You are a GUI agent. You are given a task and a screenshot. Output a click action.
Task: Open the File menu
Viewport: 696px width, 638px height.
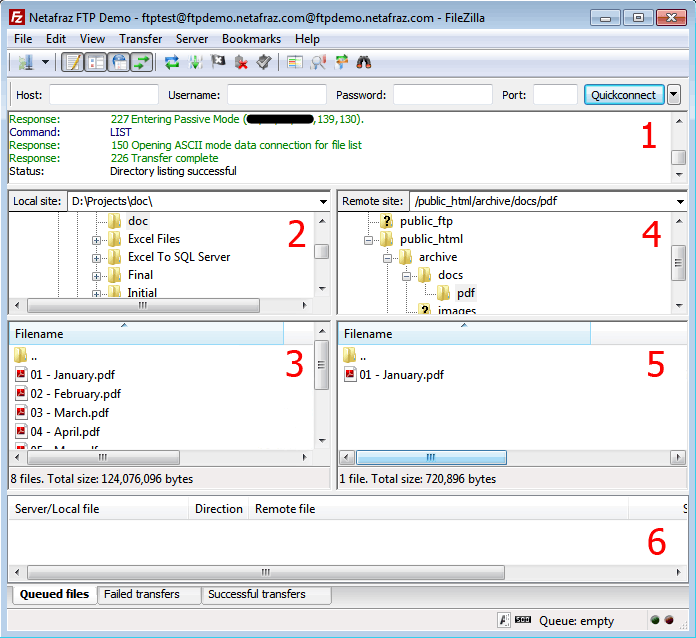(x=23, y=39)
